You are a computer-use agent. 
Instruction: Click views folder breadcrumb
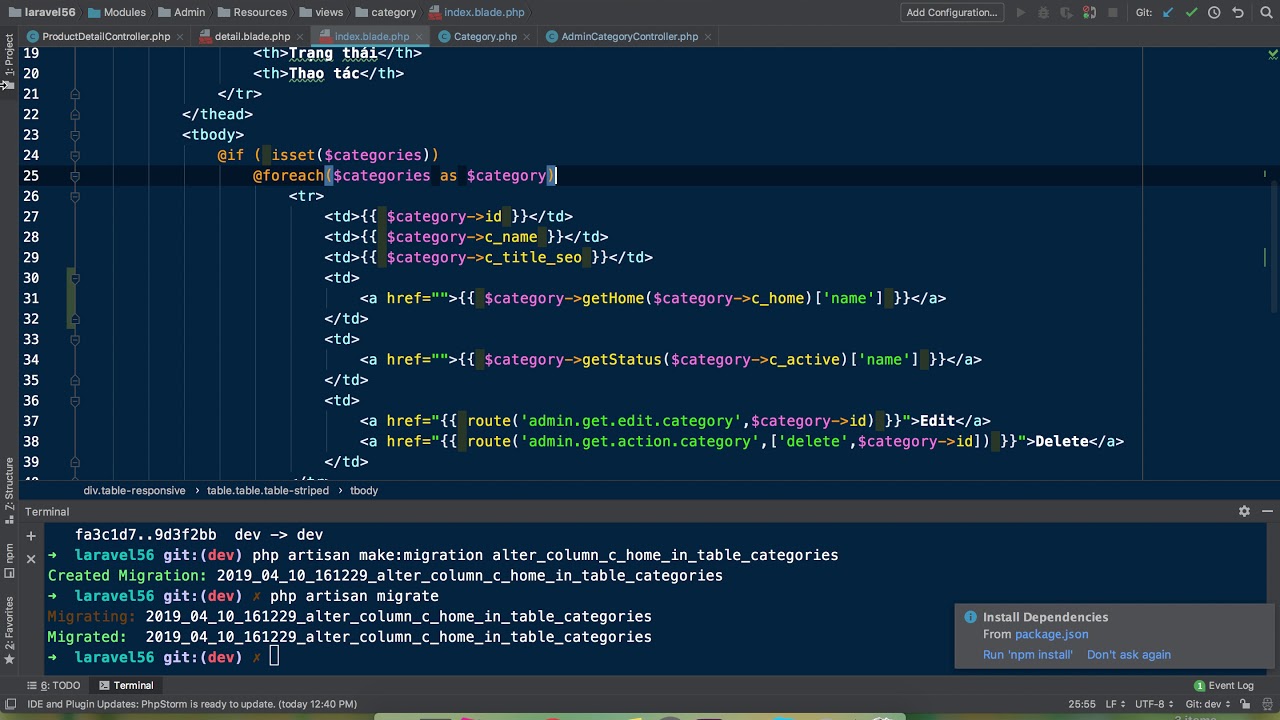coord(321,13)
